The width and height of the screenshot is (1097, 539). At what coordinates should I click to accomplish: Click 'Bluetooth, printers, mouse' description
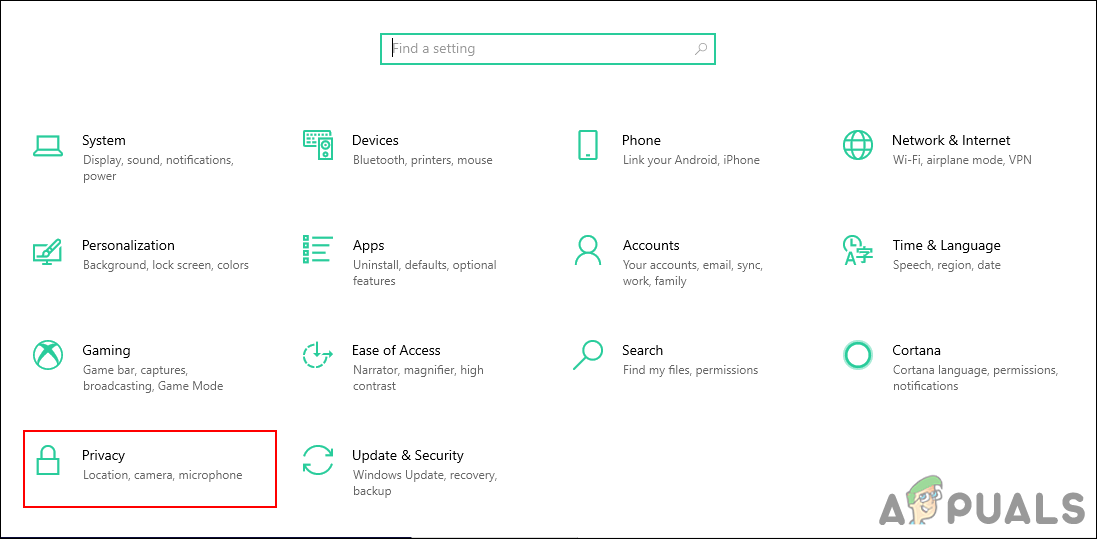[x=423, y=160]
